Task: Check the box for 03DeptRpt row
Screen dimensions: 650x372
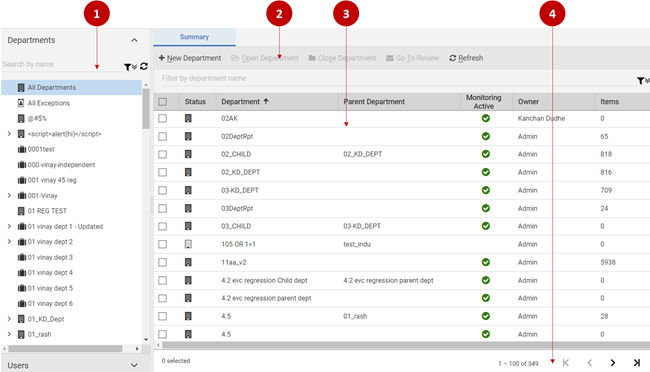Action: tap(162, 208)
